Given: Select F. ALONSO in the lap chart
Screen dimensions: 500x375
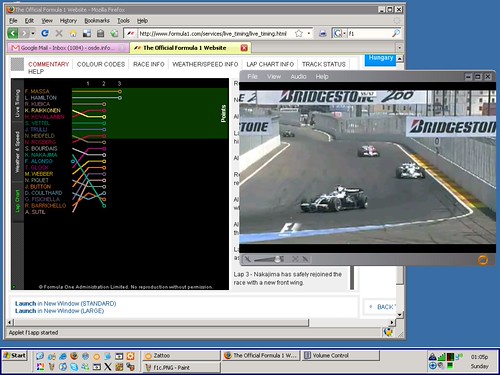Looking at the screenshot, I should pyautogui.click(x=39, y=161).
